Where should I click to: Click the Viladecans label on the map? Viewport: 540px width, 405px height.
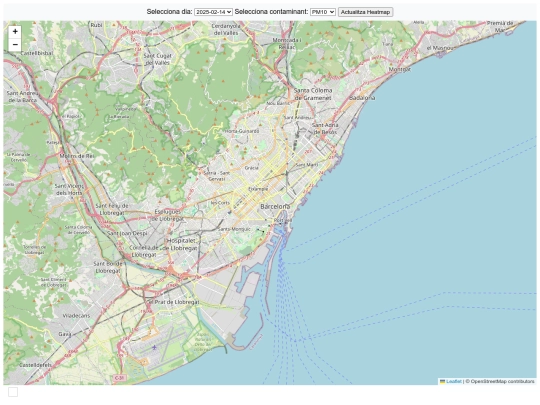point(76,315)
